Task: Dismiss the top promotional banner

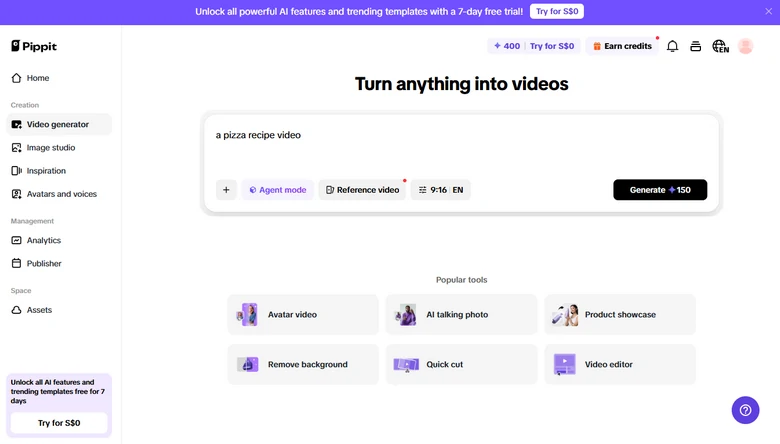Action: 769,11
